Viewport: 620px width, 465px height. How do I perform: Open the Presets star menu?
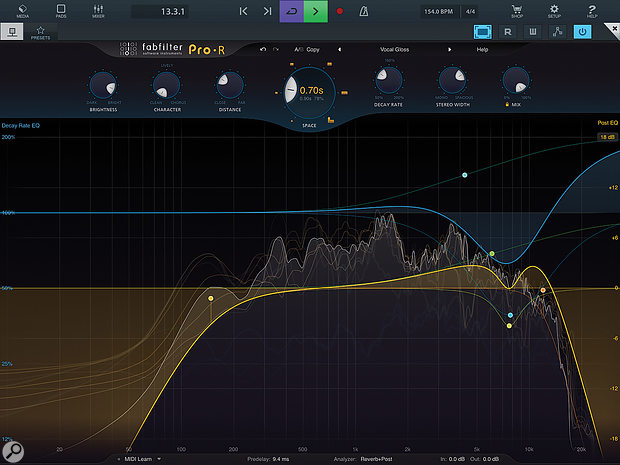pyautogui.click(x=40, y=32)
